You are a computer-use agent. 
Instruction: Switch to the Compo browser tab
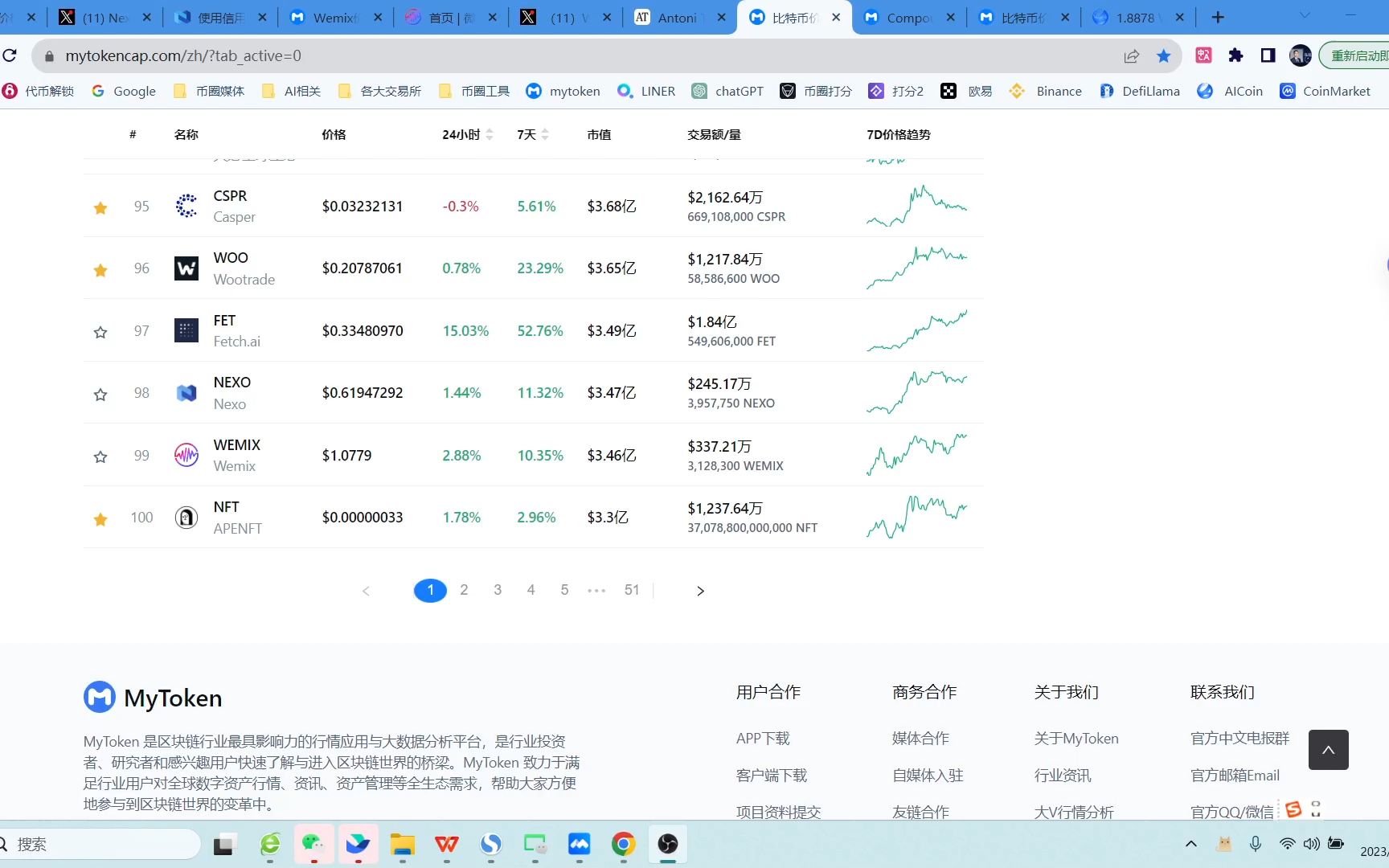pyautogui.click(x=908, y=17)
